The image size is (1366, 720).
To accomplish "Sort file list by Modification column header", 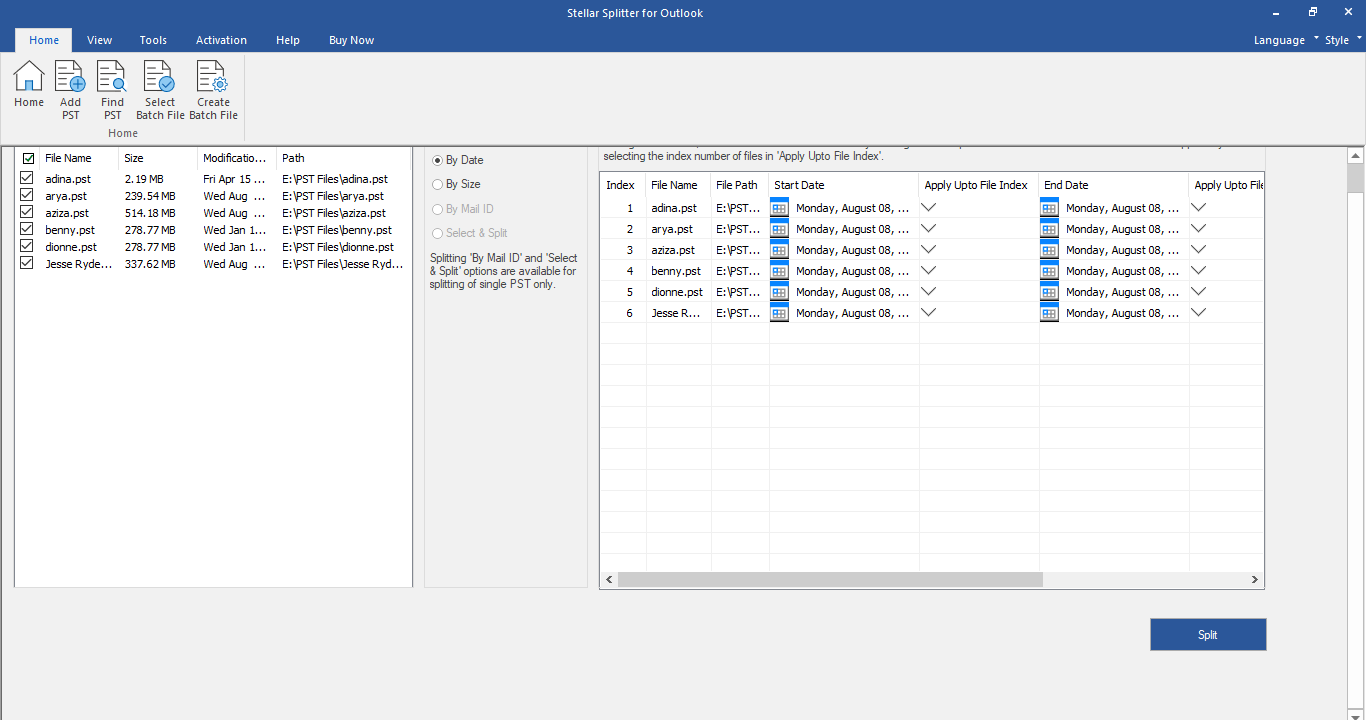I will pyautogui.click(x=236, y=158).
